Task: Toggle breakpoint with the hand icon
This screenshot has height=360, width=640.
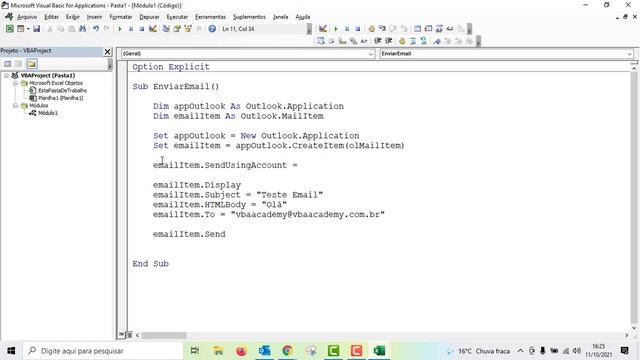Action: pyautogui.click(x=371, y=29)
